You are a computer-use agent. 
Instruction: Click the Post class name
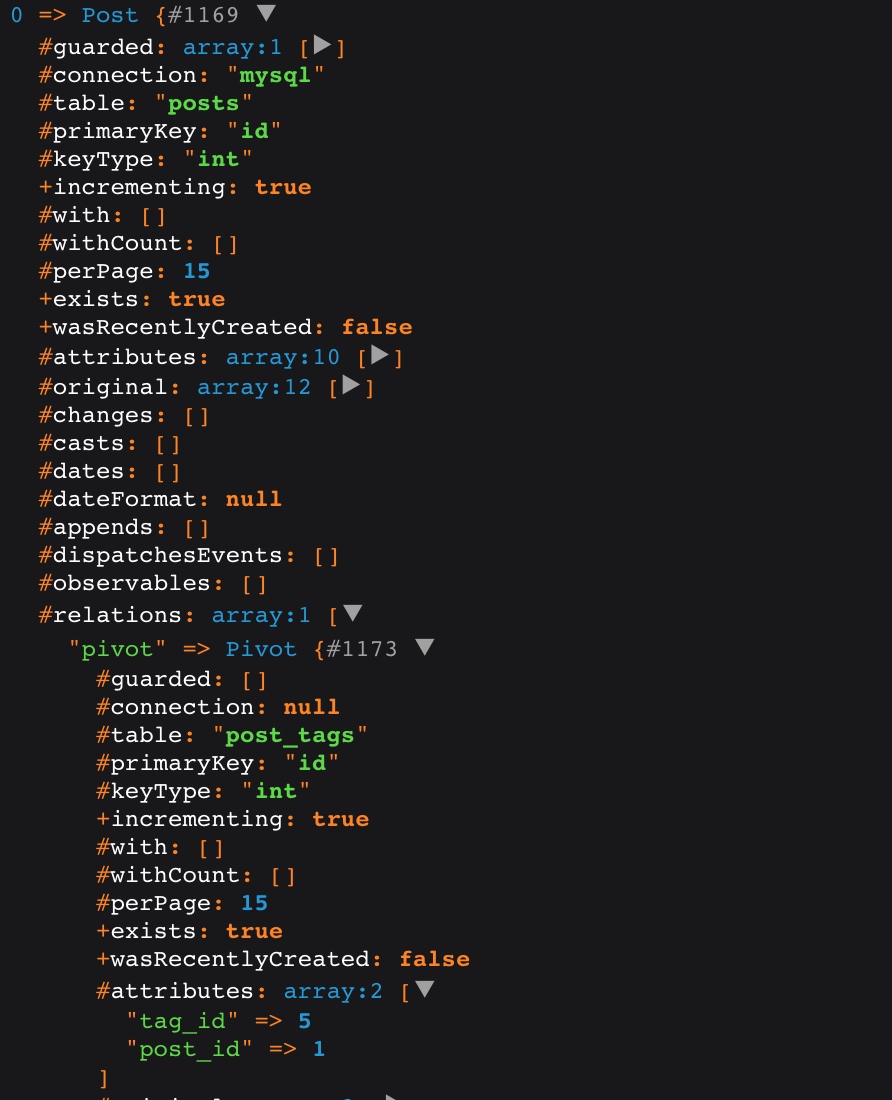109,15
